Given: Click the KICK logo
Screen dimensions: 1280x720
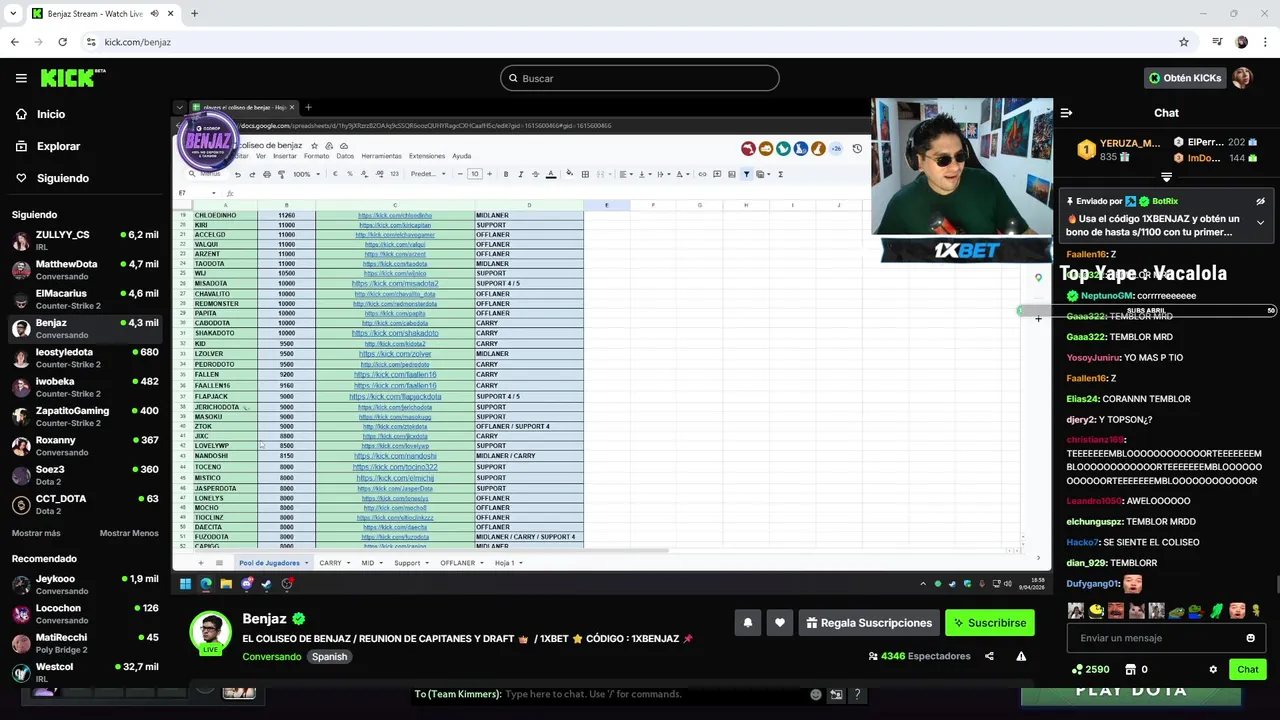Looking at the screenshot, I should pyautogui.click(x=73, y=78).
